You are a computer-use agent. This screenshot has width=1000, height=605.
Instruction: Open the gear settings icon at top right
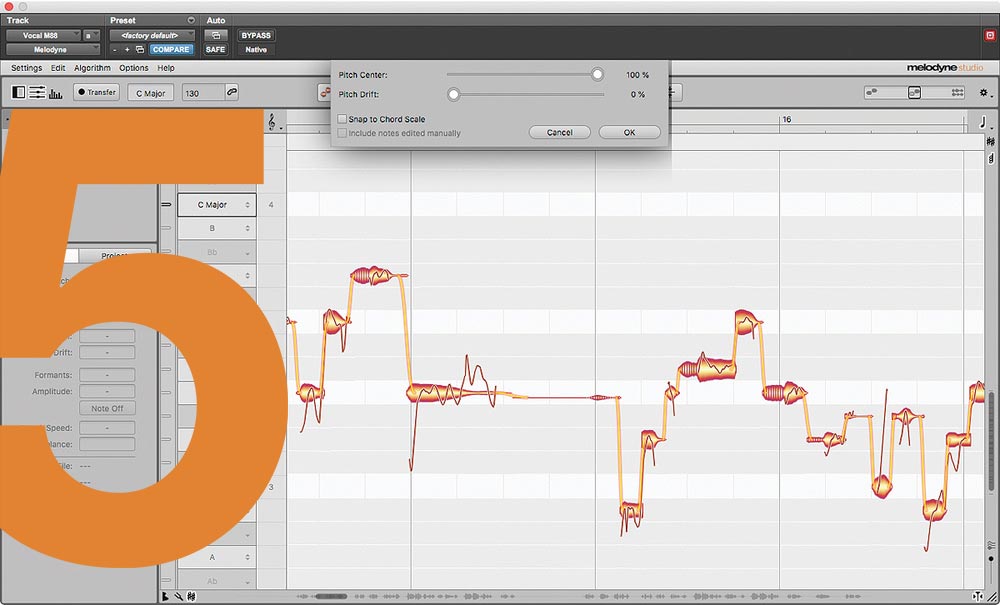(x=981, y=93)
